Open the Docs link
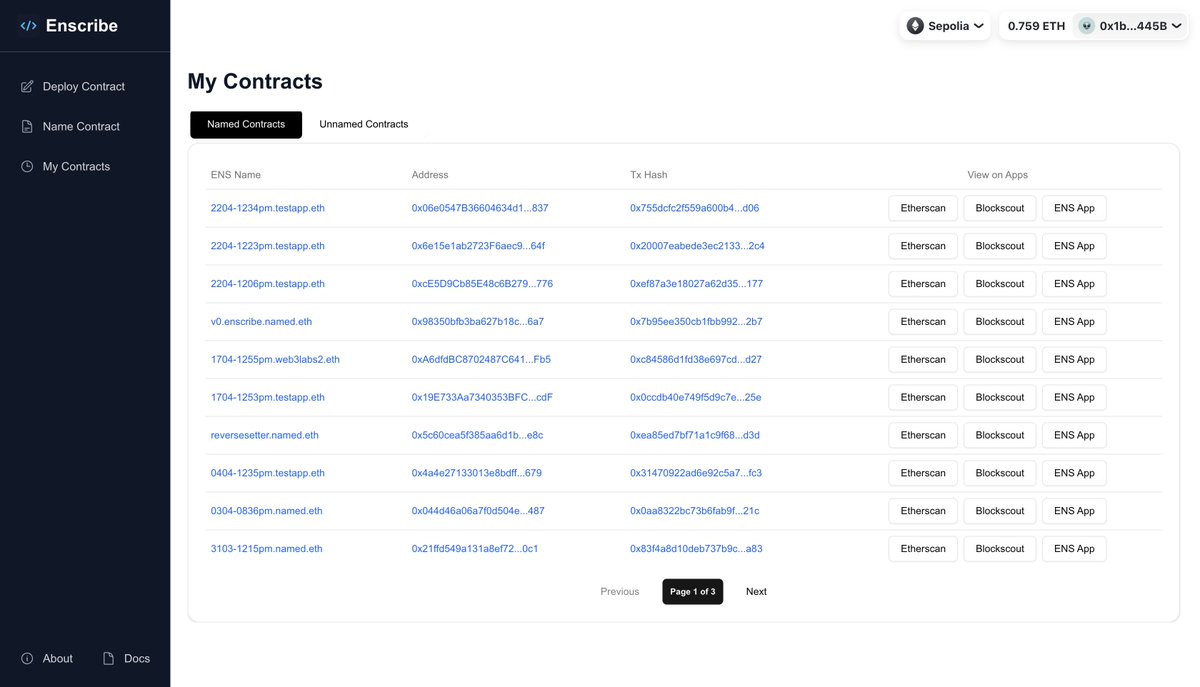The height and width of the screenshot is (687, 1200). [127, 658]
